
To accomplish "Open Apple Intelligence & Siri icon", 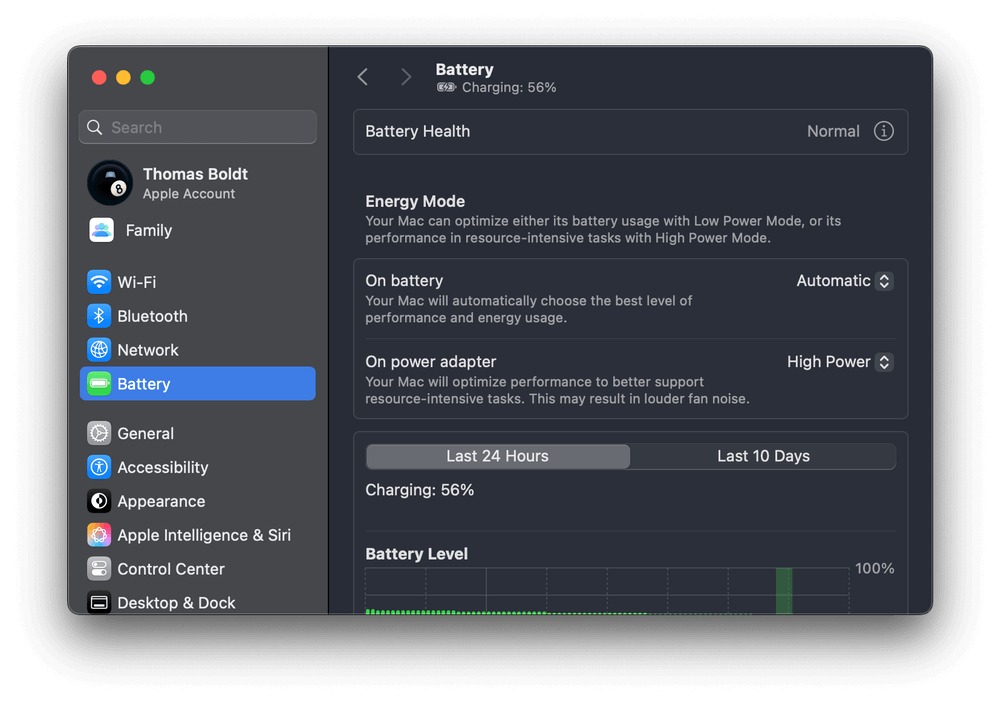I will [99, 535].
